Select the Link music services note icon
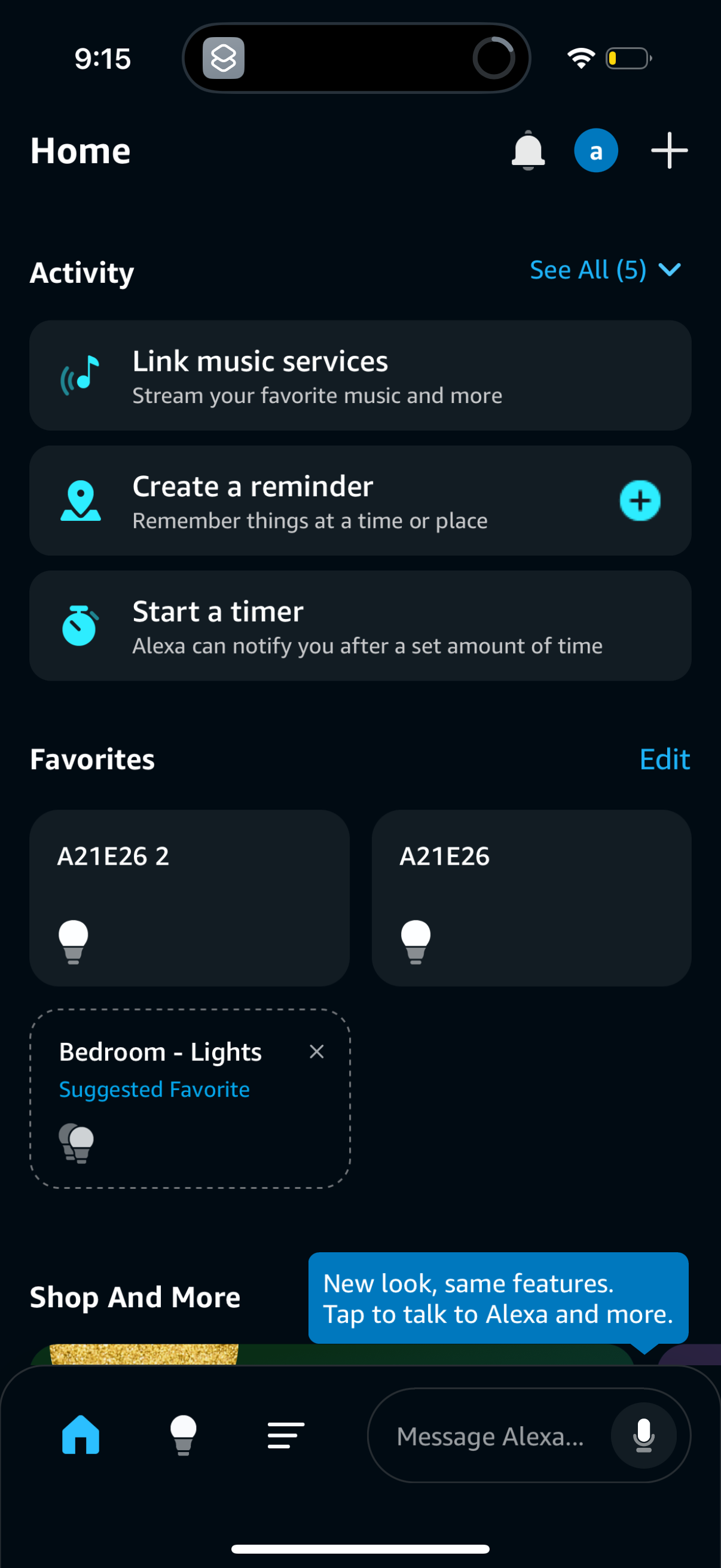Screen dimensions: 721x1568 point(80,375)
